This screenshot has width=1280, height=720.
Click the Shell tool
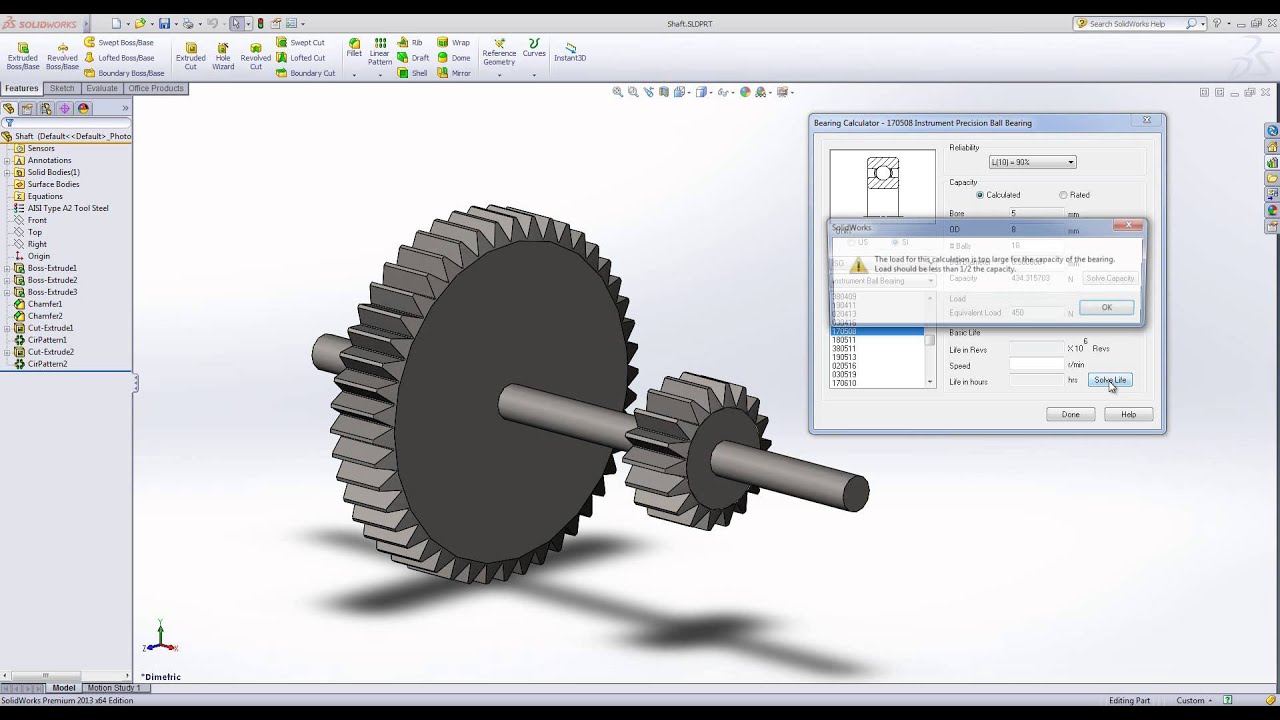(x=412, y=73)
